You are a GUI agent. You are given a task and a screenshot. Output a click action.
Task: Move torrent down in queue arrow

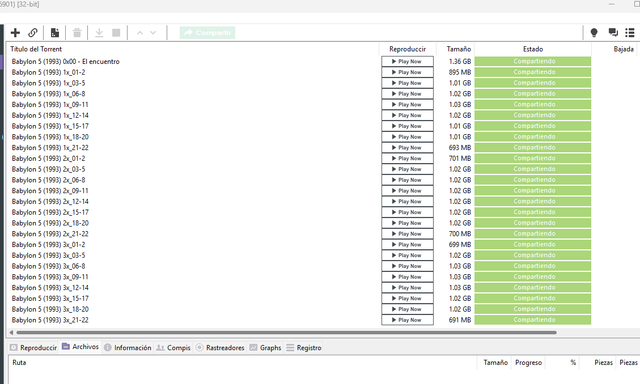point(153,33)
